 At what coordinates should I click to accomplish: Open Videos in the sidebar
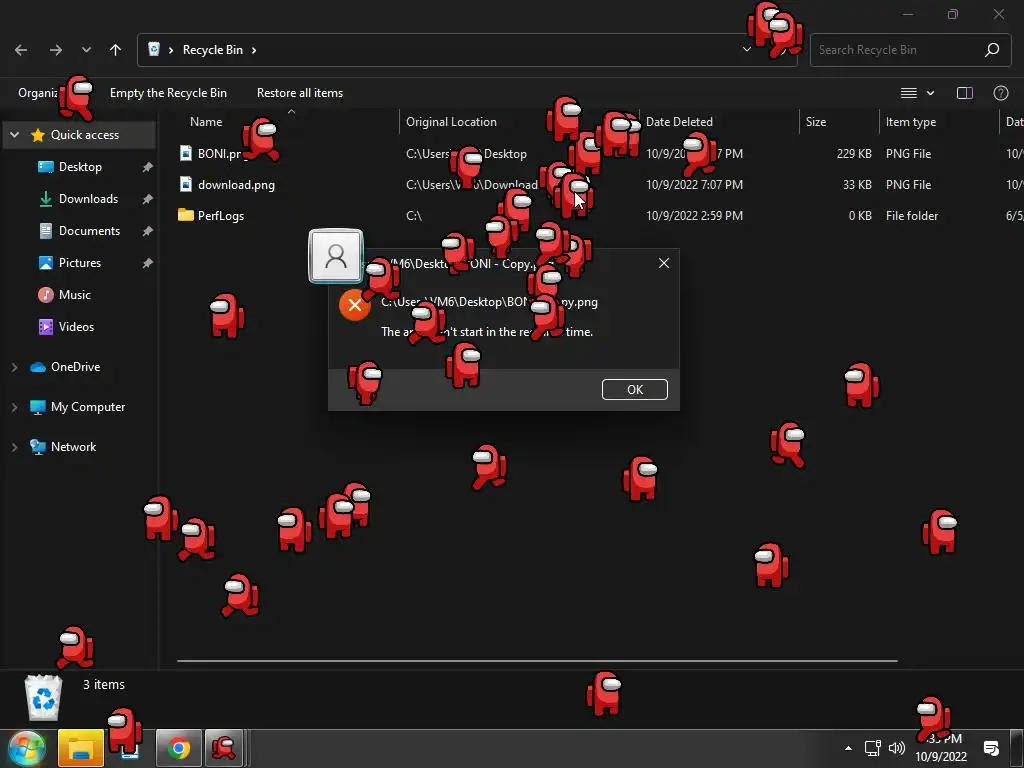coord(76,327)
